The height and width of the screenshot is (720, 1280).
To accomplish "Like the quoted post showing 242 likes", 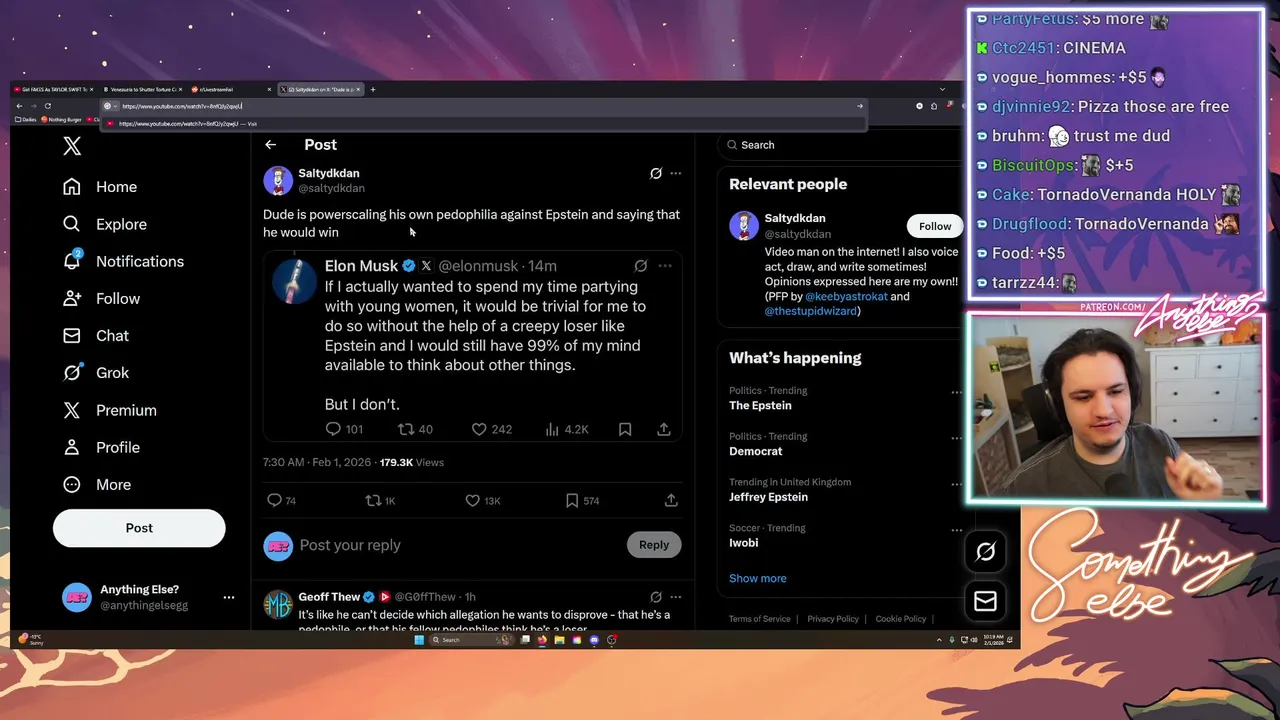I will pyautogui.click(x=479, y=429).
